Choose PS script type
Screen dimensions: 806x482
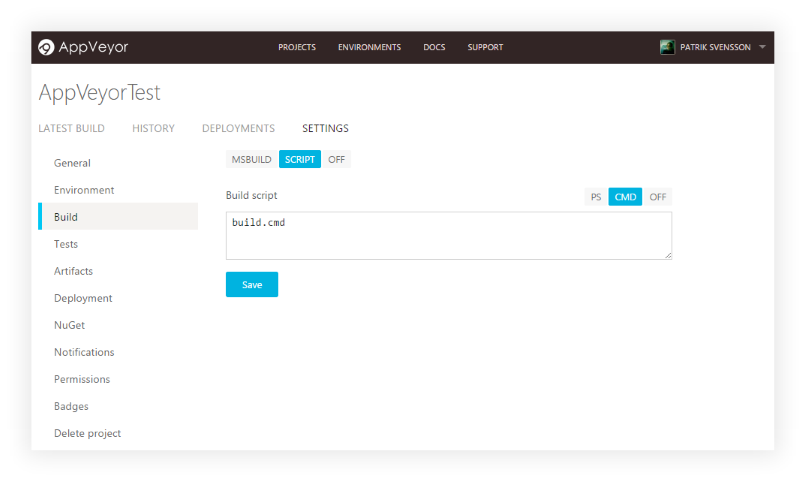[596, 197]
